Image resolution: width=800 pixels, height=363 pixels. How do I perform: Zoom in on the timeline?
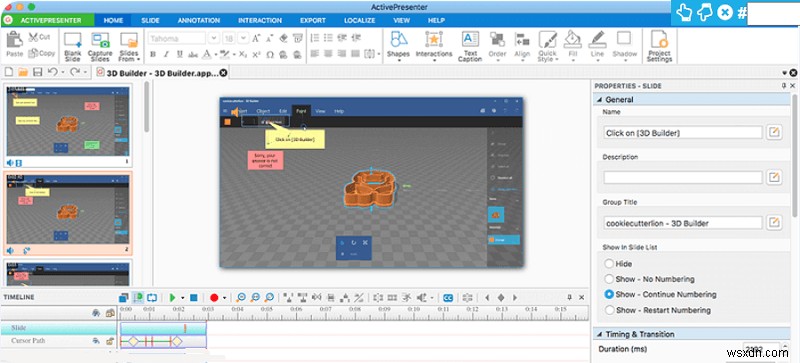coord(241,298)
